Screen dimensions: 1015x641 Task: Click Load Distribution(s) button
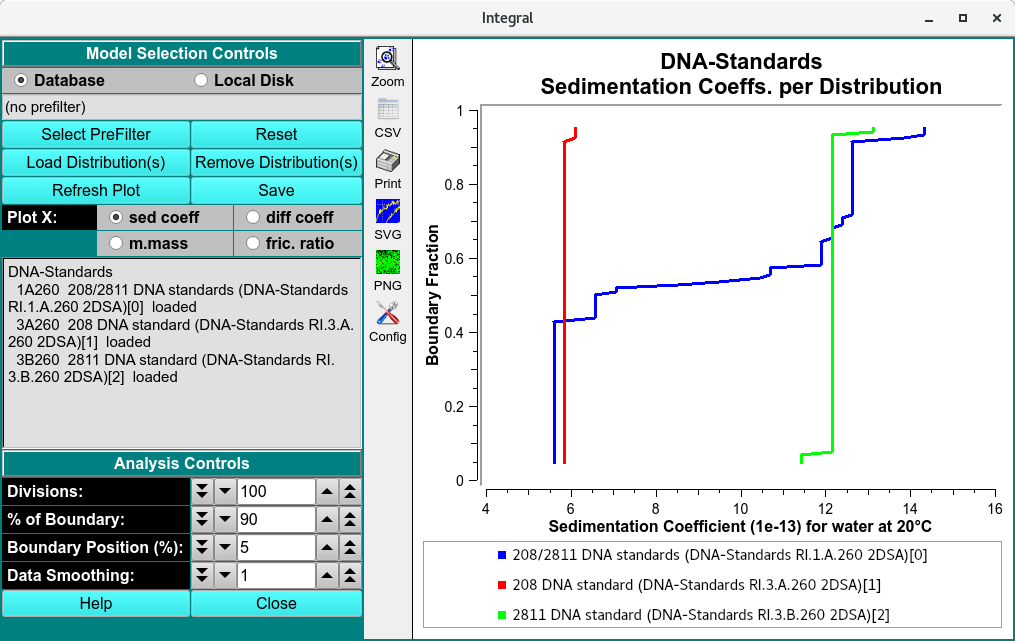click(96, 162)
